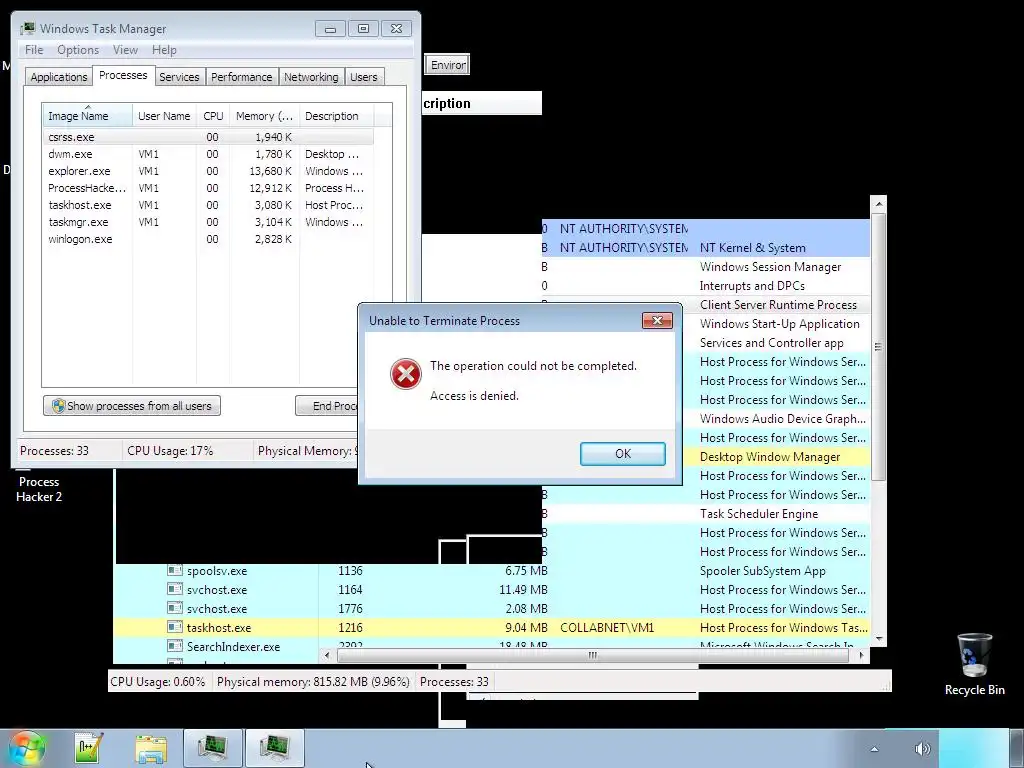Click Show processes from all users button

pyautogui.click(x=132, y=406)
